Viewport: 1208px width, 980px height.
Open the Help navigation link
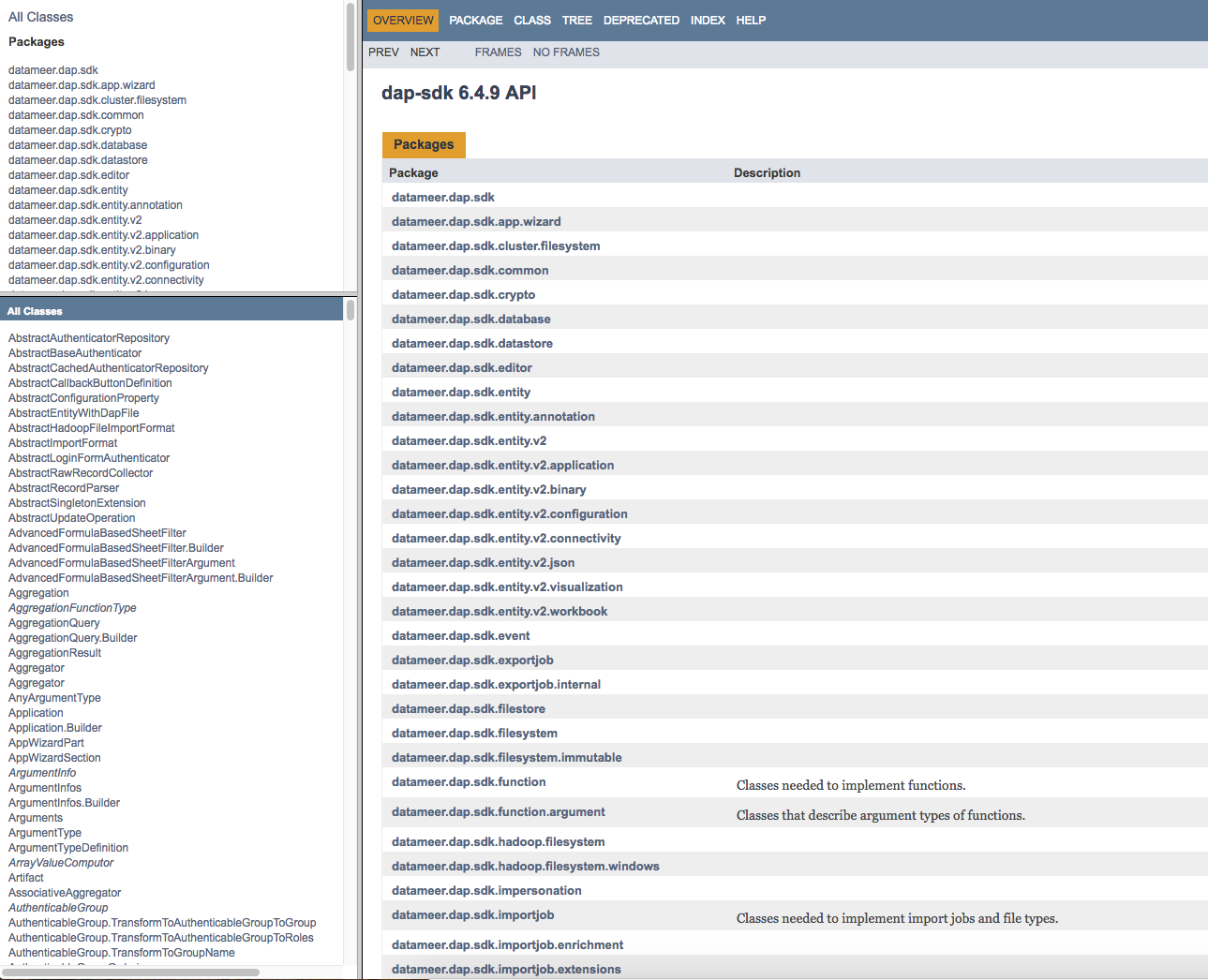coord(751,21)
